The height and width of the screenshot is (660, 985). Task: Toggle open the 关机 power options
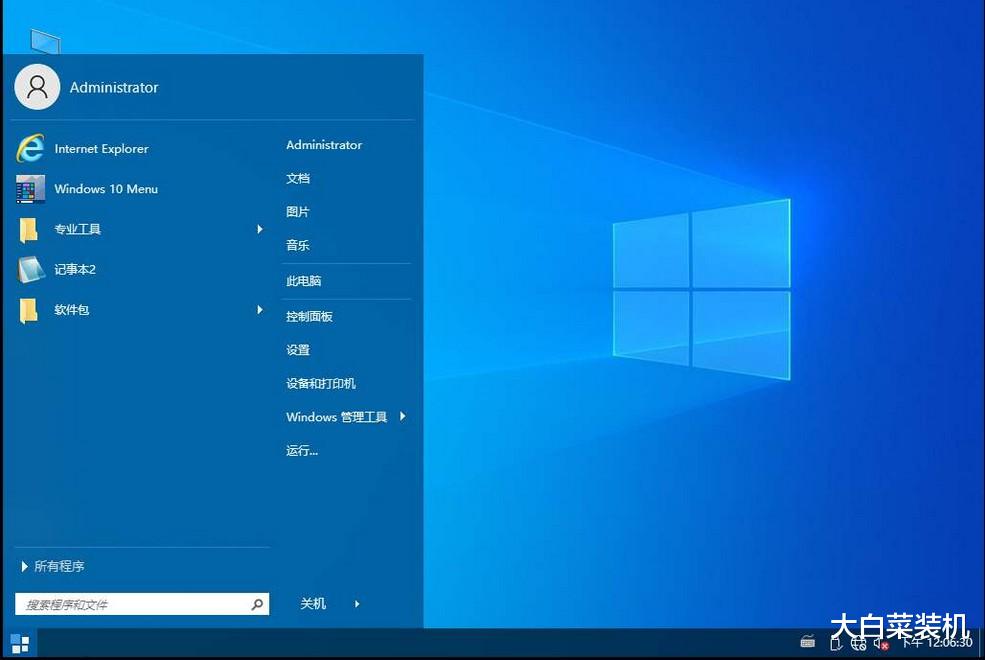pyautogui.click(x=313, y=604)
